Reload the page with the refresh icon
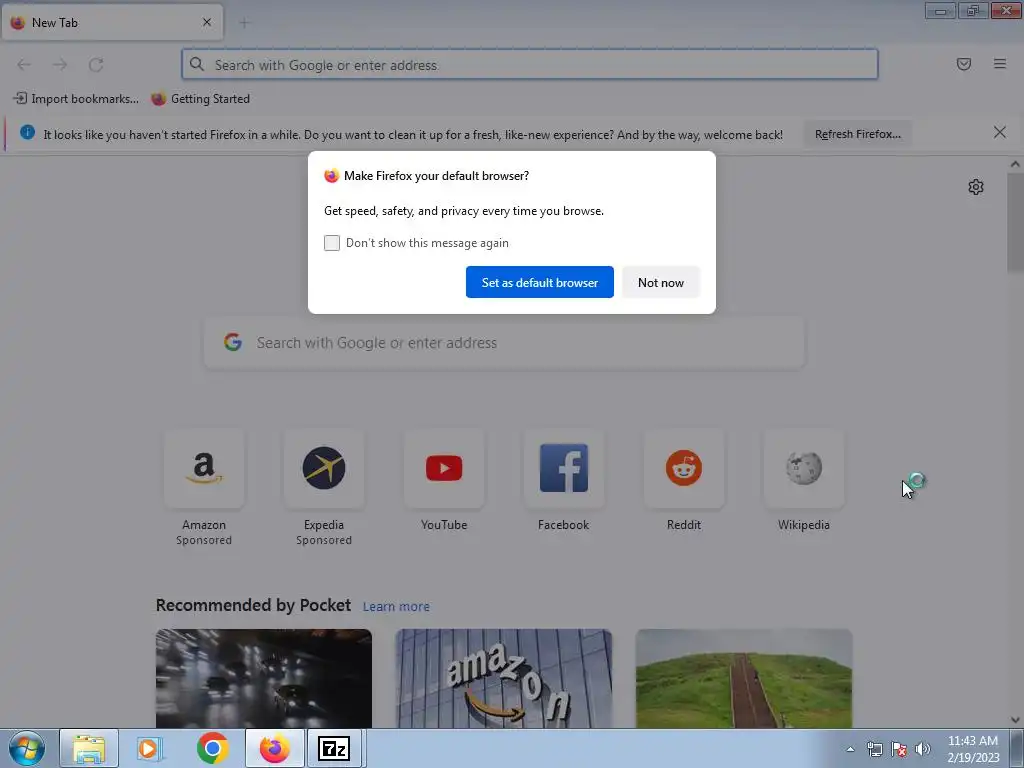The height and width of the screenshot is (768, 1024). tap(96, 65)
